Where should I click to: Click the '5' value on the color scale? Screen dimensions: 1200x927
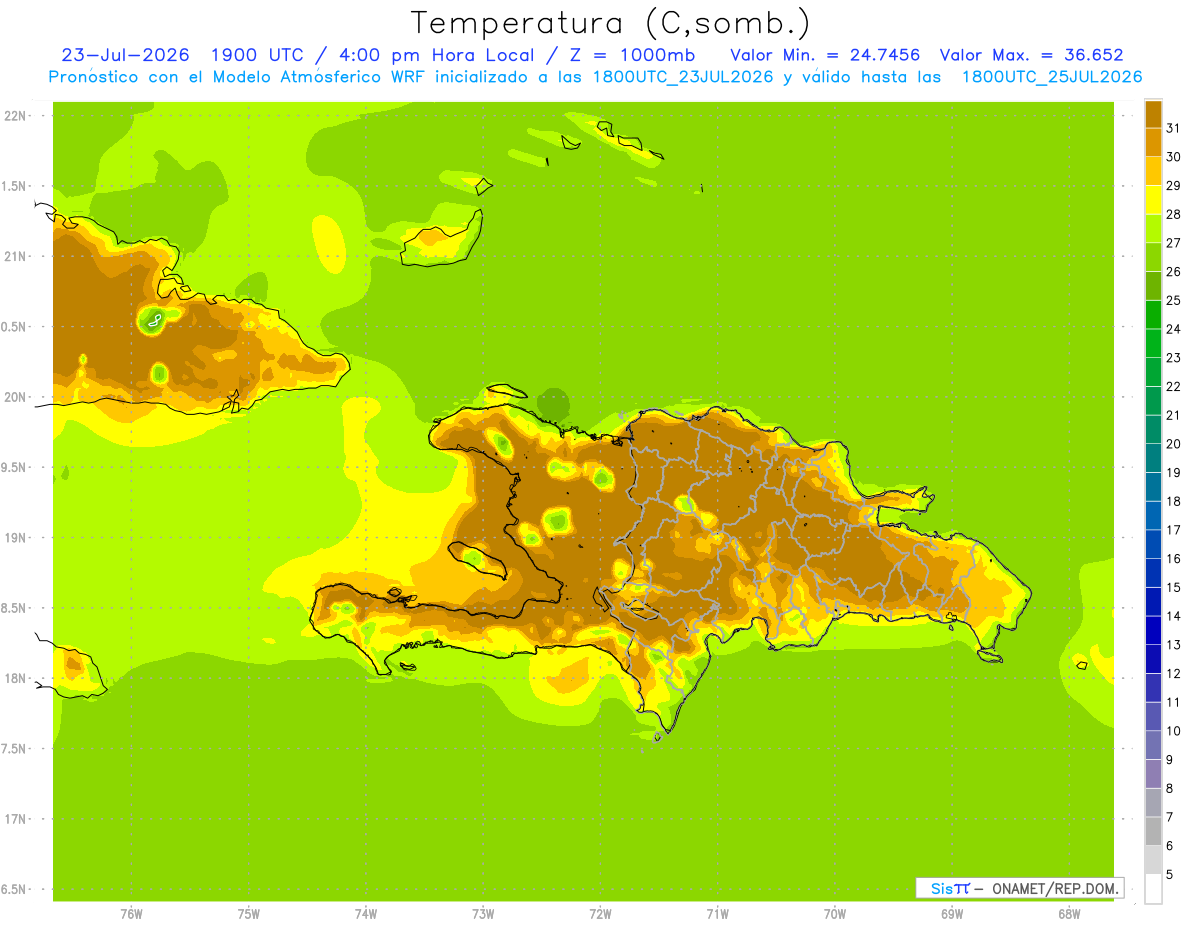pyautogui.click(x=1170, y=875)
